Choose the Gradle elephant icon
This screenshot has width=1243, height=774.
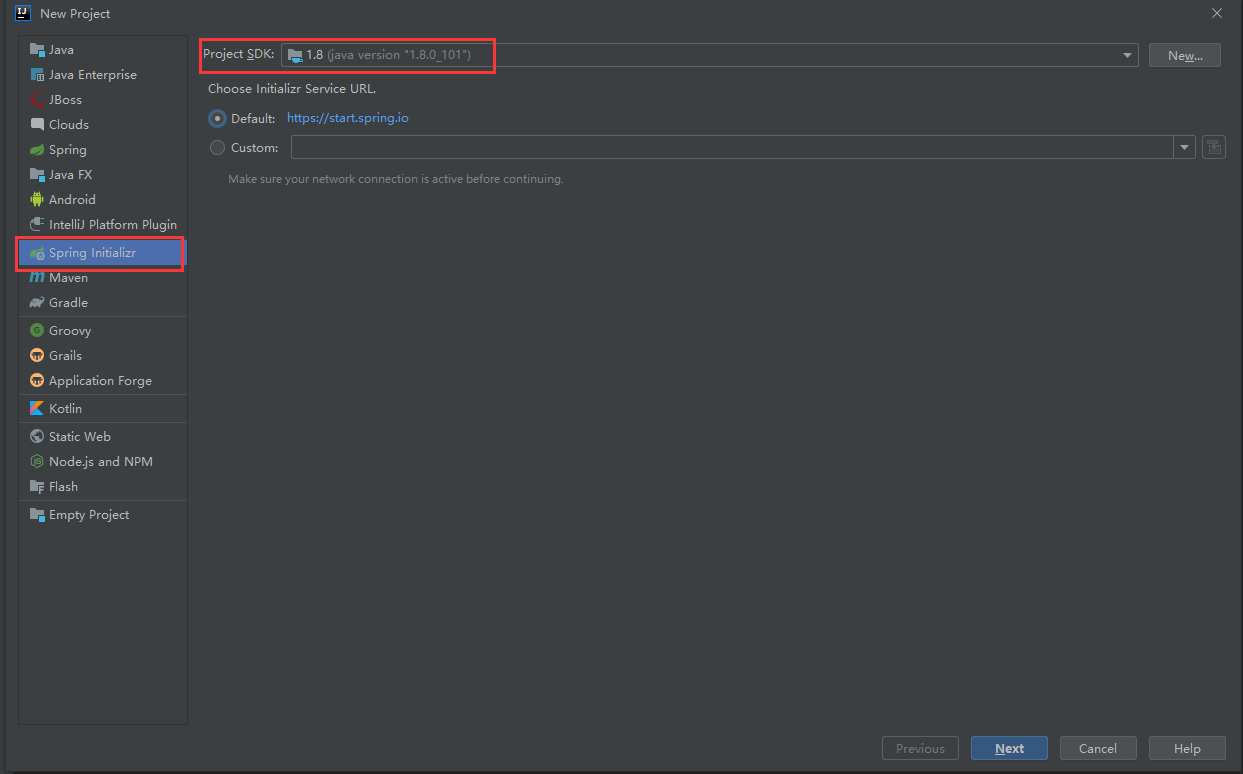point(37,303)
